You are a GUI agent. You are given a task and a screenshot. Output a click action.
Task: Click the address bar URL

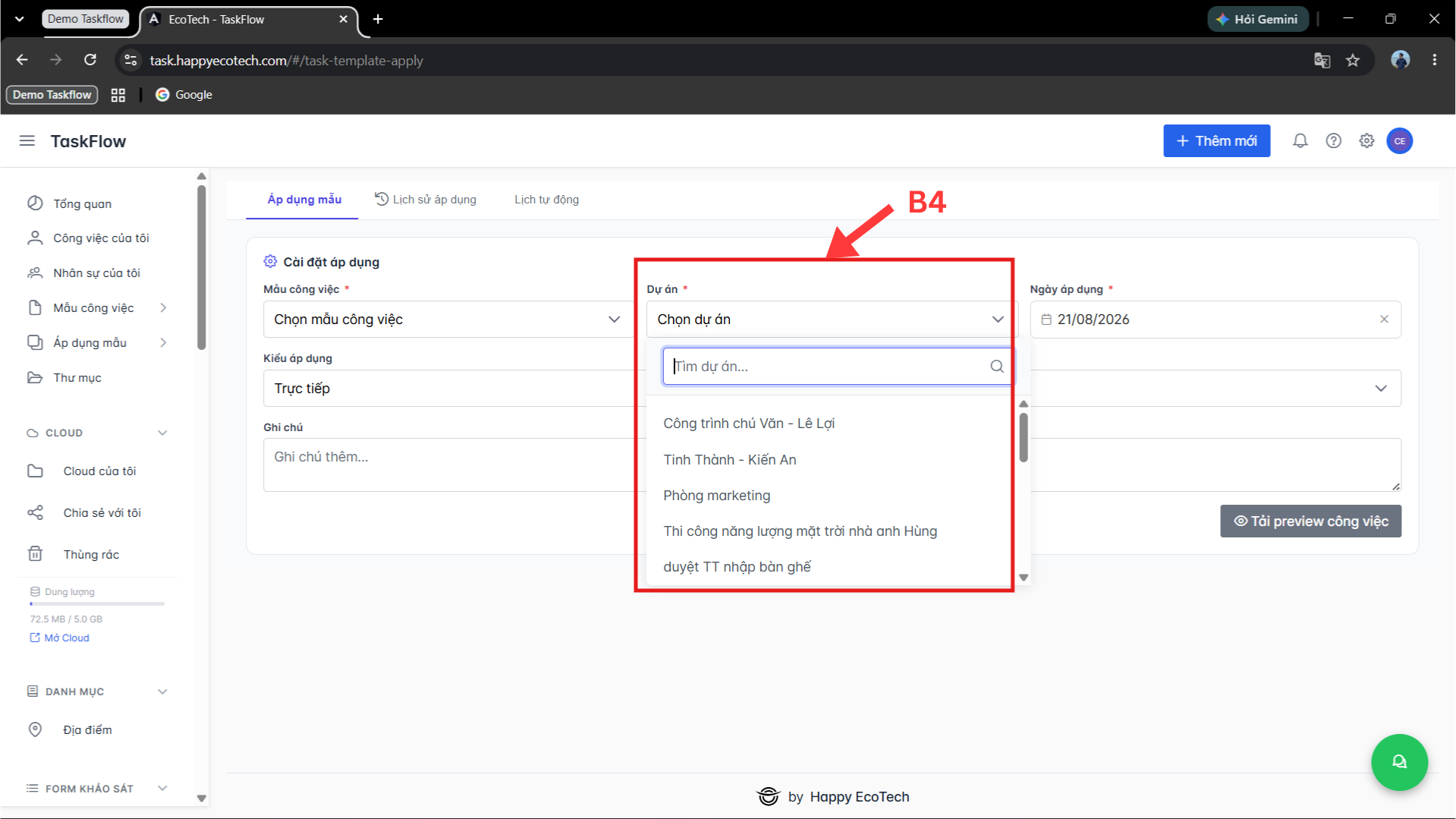pyautogui.click(x=286, y=61)
